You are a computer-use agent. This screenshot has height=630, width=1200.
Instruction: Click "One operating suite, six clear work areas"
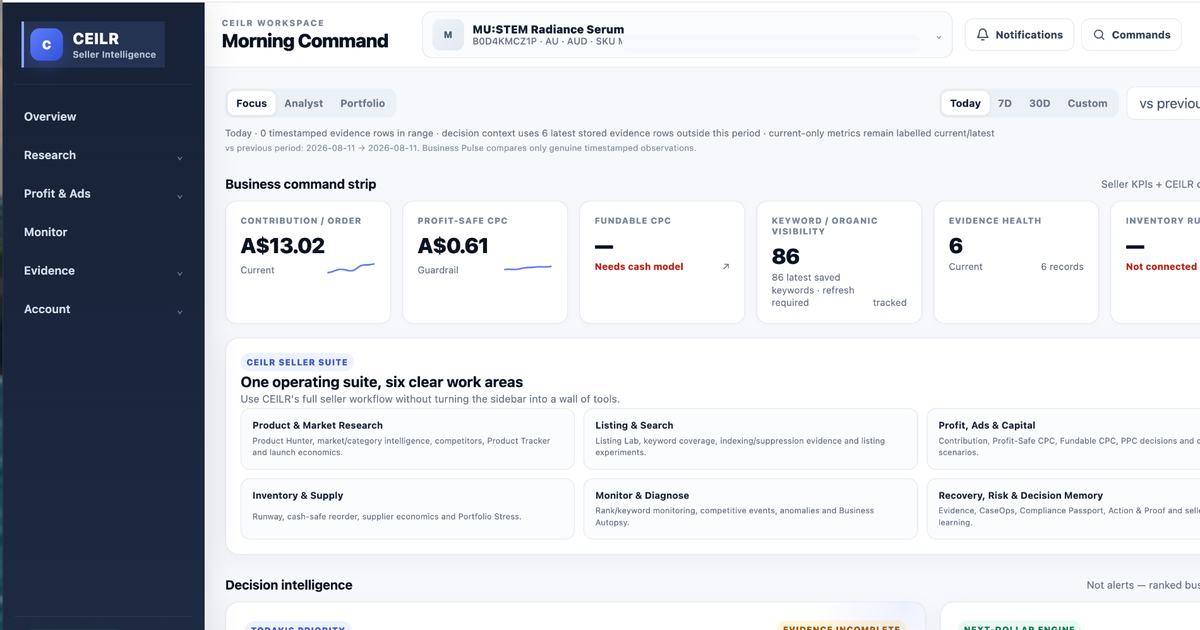click(x=382, y=382)
